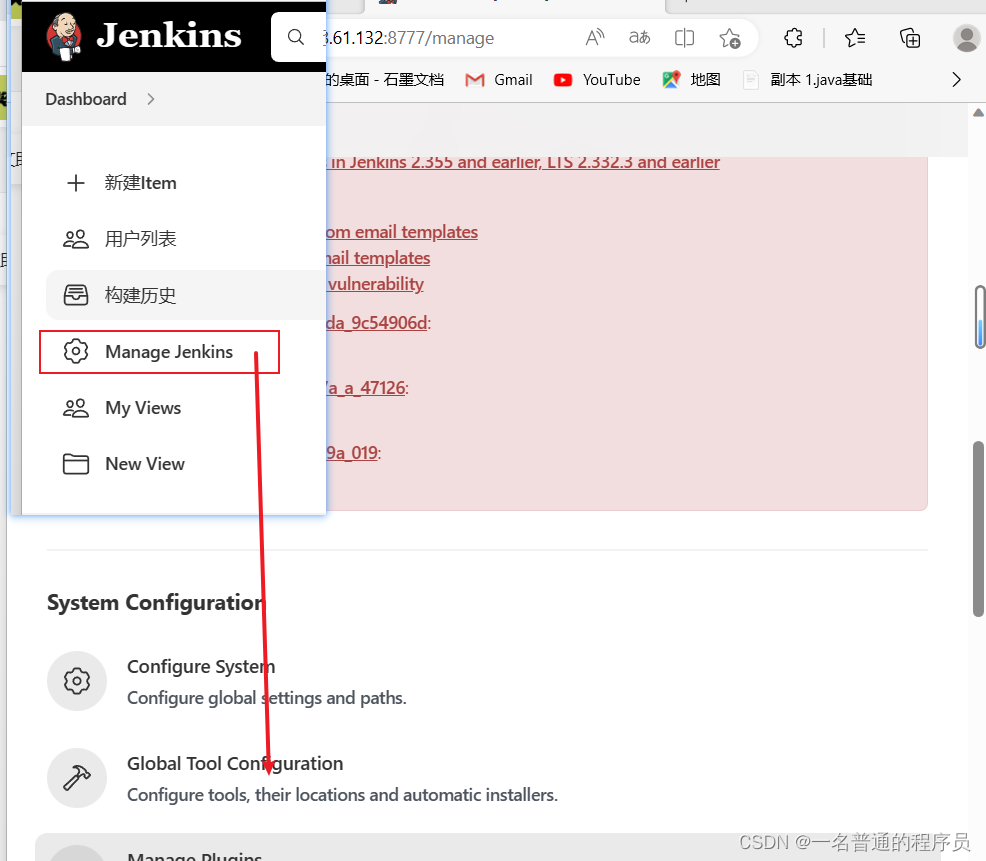Open the 副本 1.java基础 bookmark
Image resolution: width=986 pixels, height=861 pixels.
tap(808, 80)
